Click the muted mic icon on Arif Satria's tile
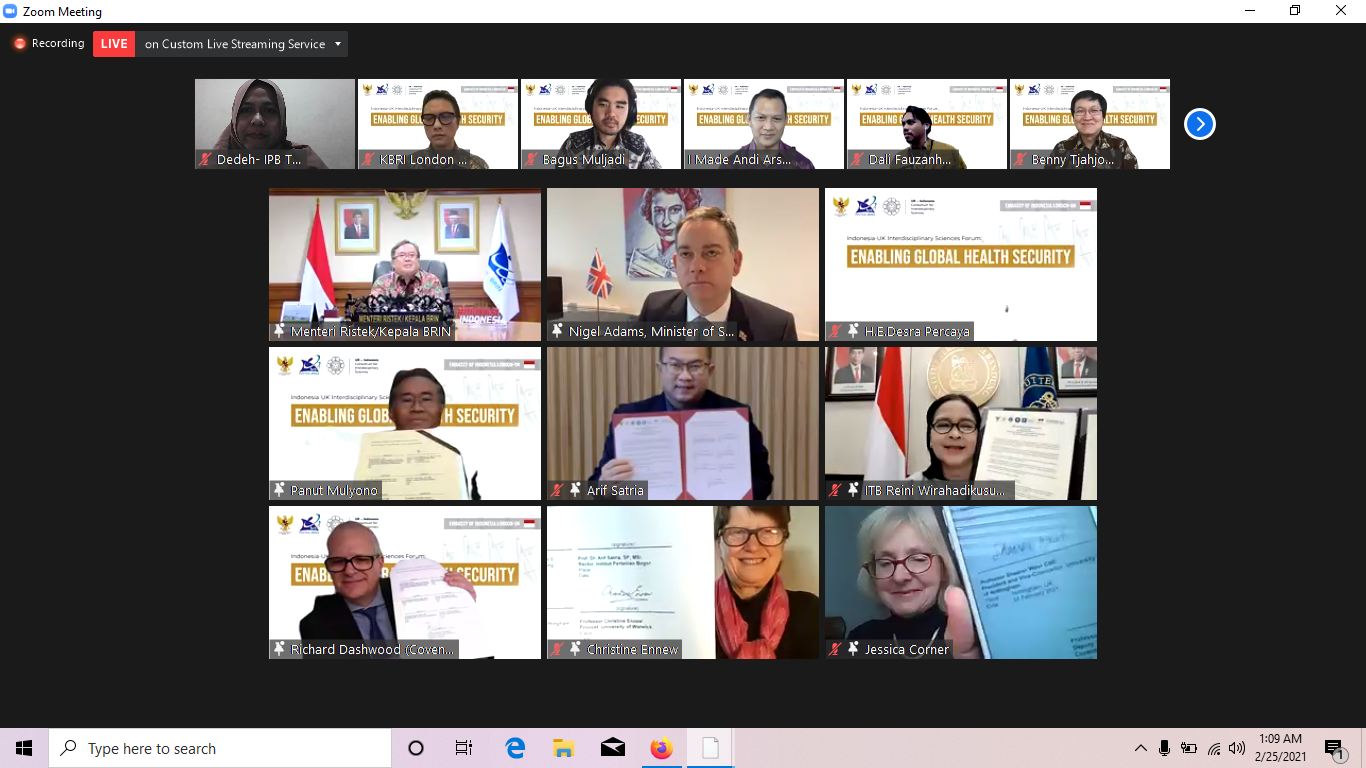Image resolution: width=1366 pixels, height=768 pixels. pyautogui.click(x=557, y=490)
